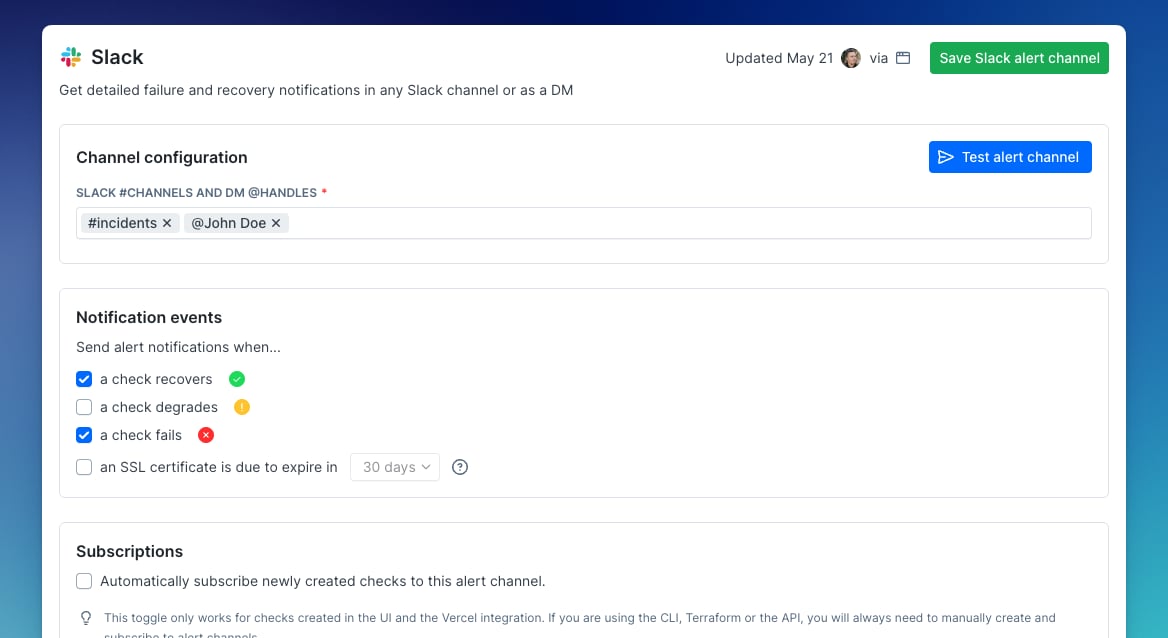Click the 'a check fails' label text

(x=141, y=435)
